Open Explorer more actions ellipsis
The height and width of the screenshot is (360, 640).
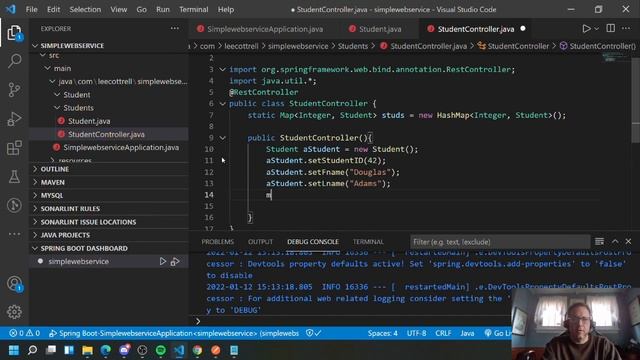click(x=175, y=29)
